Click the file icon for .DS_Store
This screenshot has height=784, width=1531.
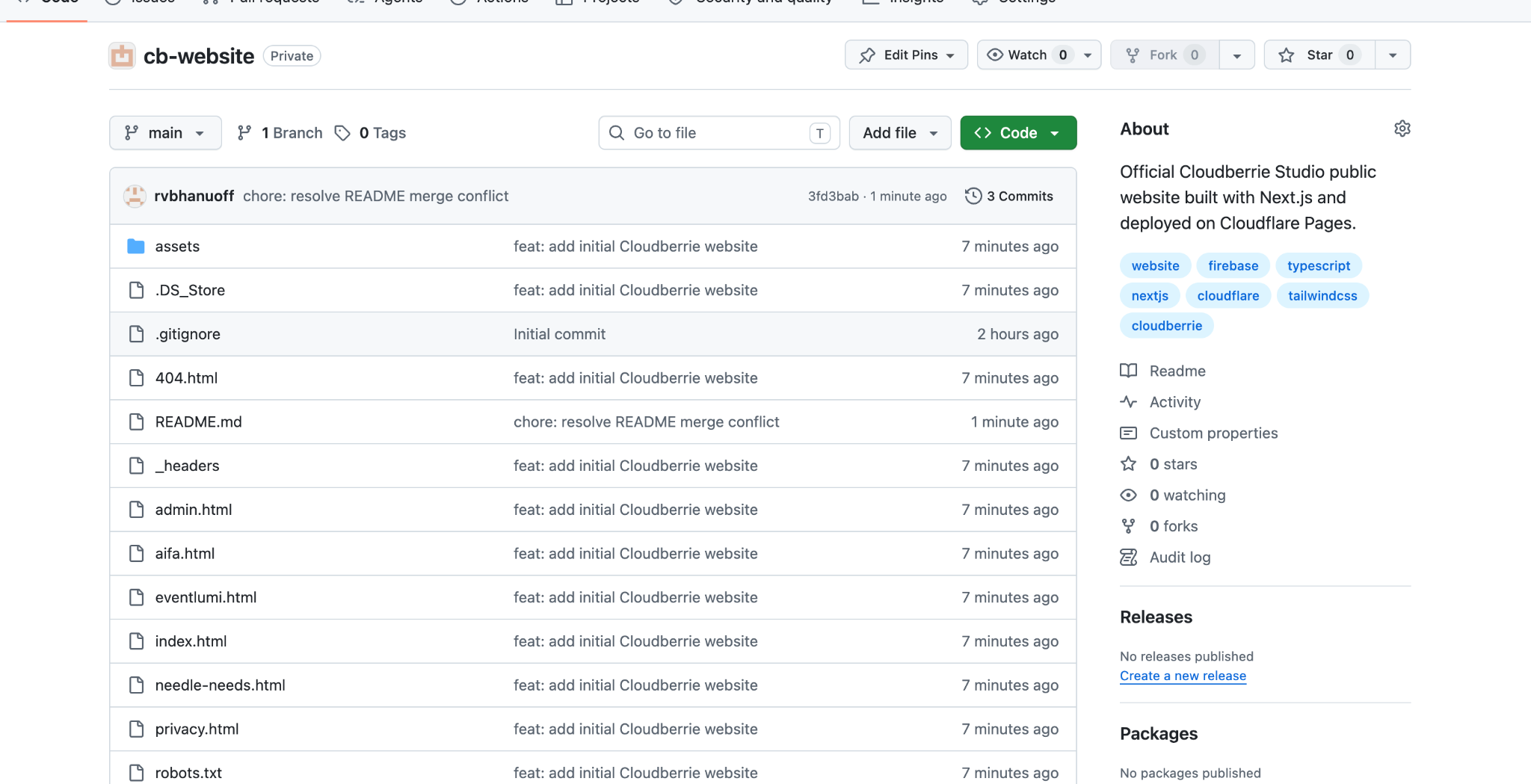click(136, 290)
